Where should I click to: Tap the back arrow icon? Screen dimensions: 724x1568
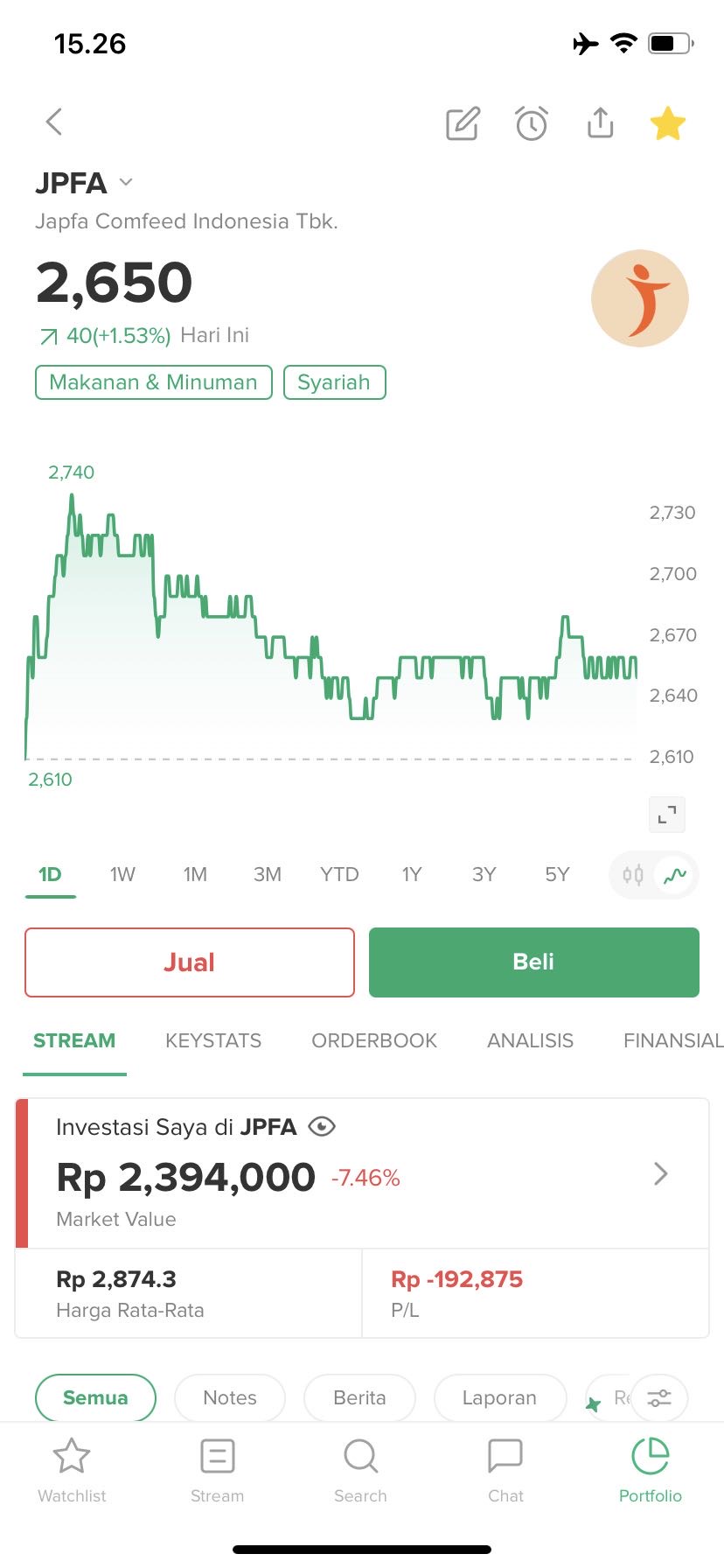point(54,122)
